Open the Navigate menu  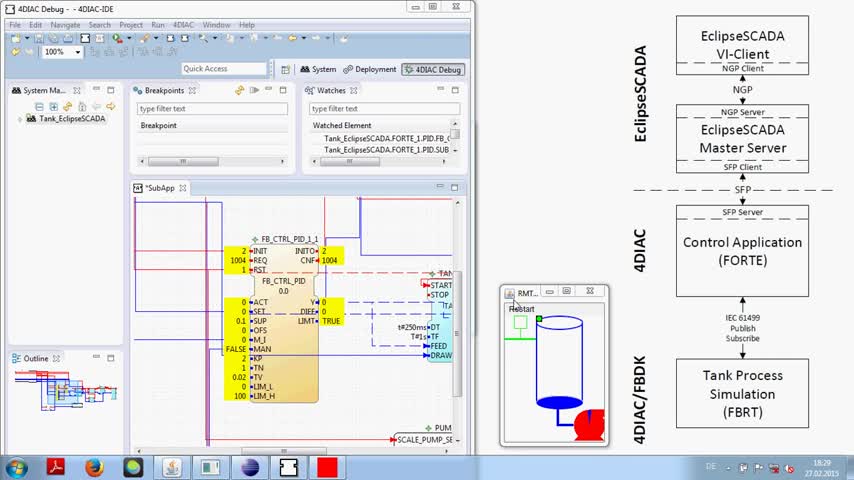(x=65, y=25)
